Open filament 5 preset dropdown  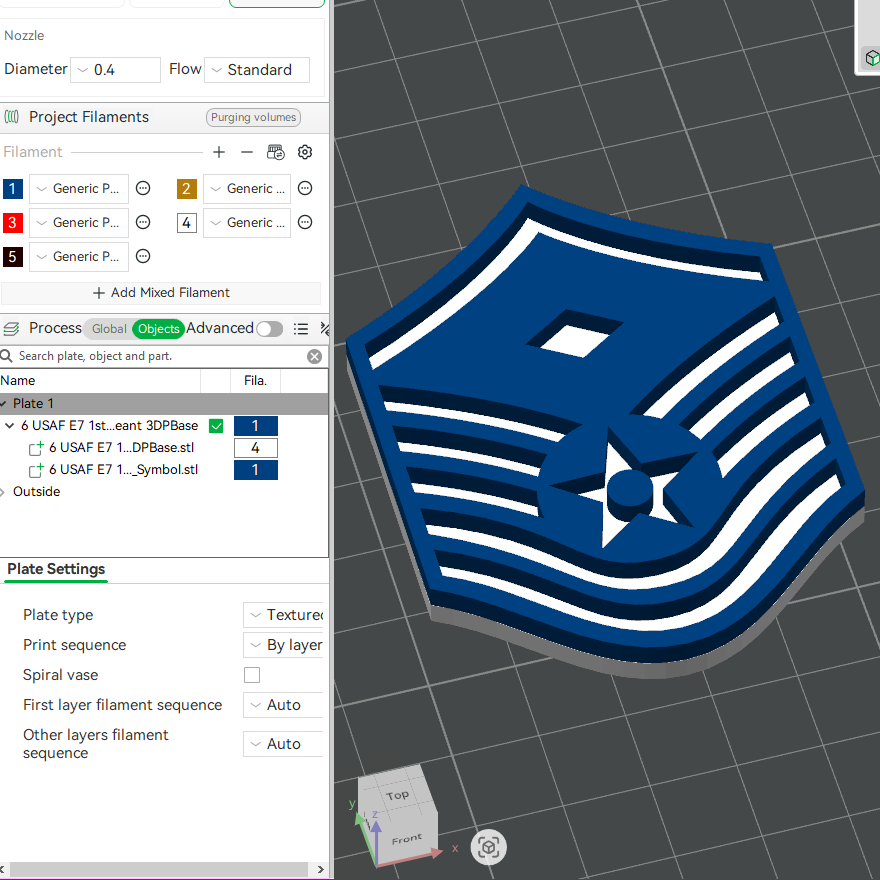click(79, 256)
